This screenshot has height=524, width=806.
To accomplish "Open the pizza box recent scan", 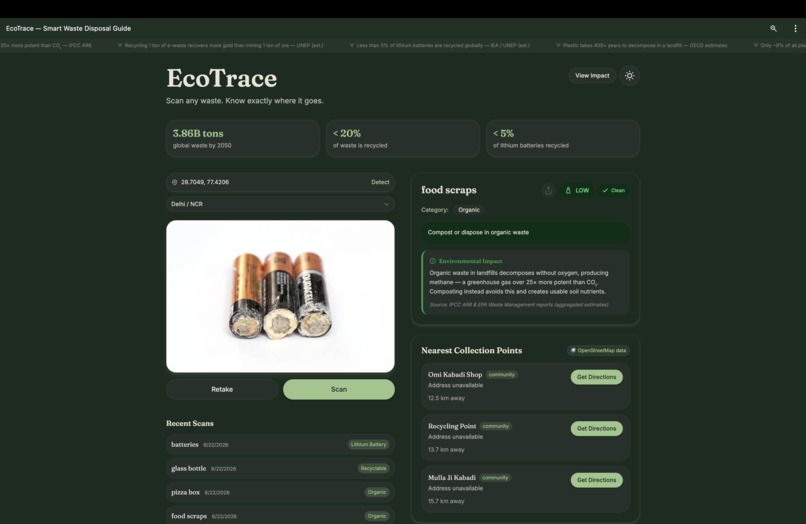I will pos(280,492).
